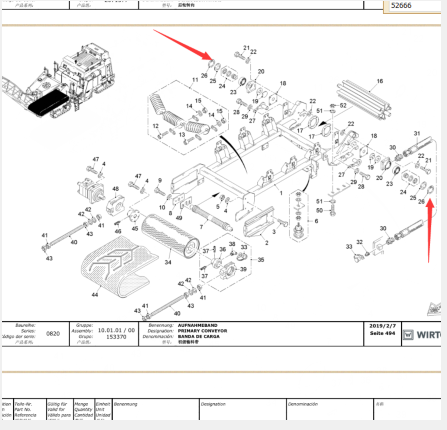
Task: Click part number 52 label
Action: coord(343,105)
